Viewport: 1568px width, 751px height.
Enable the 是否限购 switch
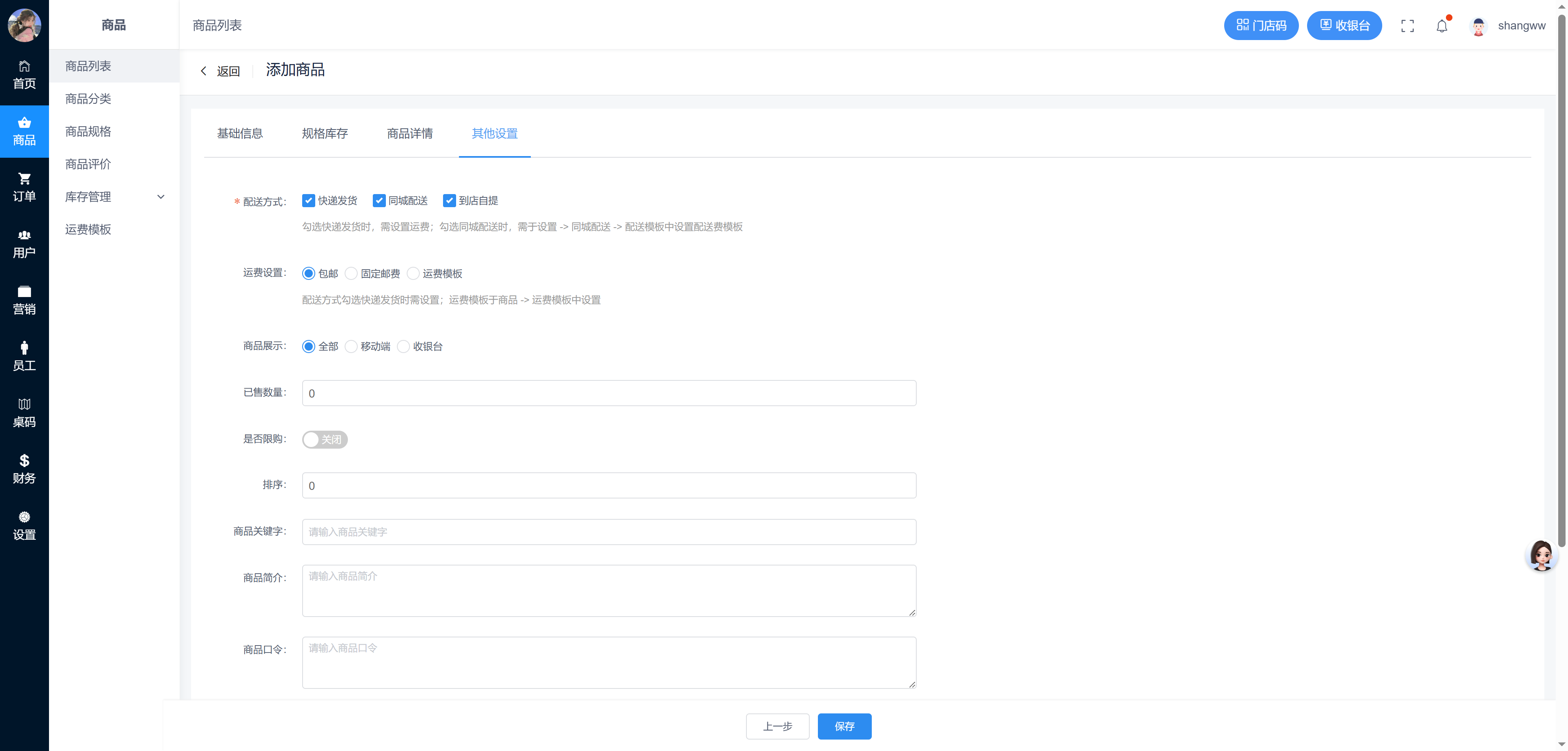(325, 440)
